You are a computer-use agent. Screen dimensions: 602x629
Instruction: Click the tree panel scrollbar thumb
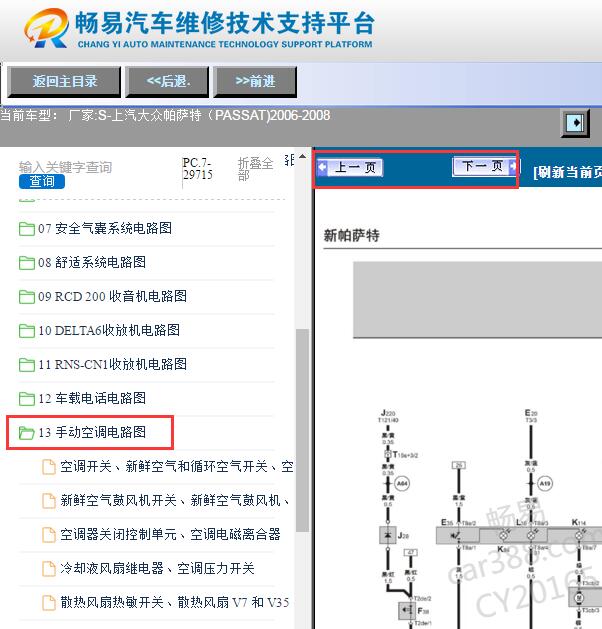point(302,431)
